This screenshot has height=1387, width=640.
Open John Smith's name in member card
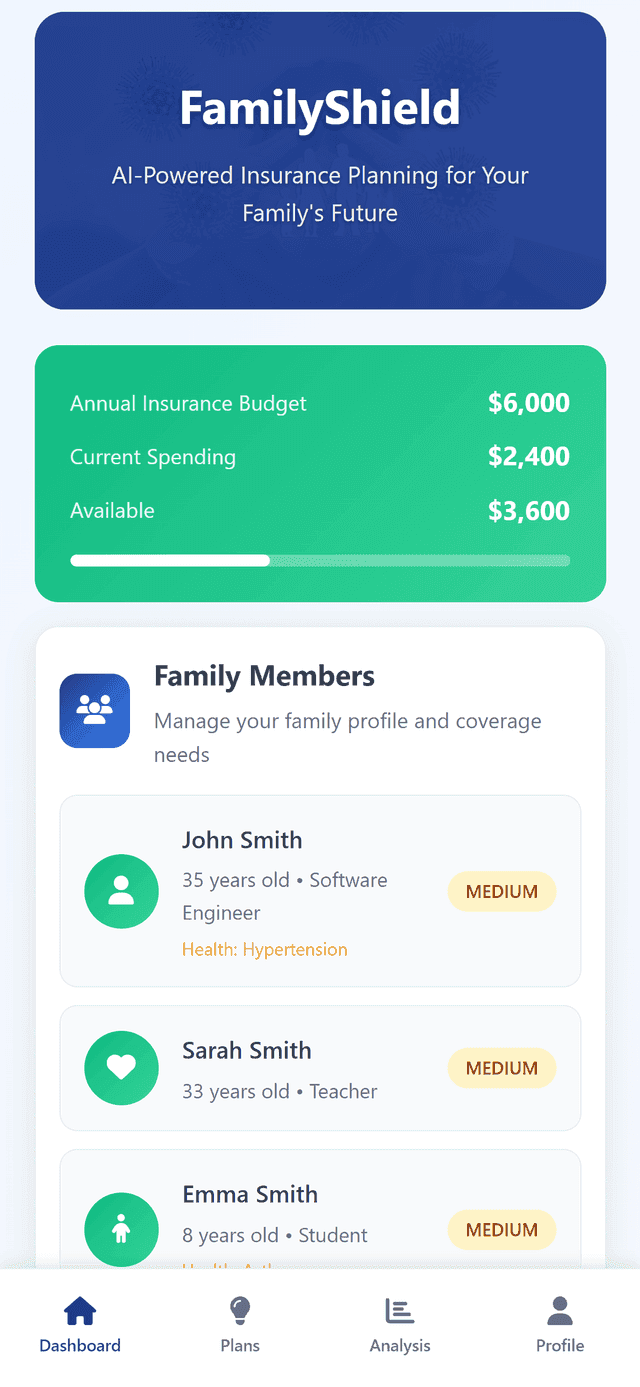pyautogui.click(x=242, y=840)
